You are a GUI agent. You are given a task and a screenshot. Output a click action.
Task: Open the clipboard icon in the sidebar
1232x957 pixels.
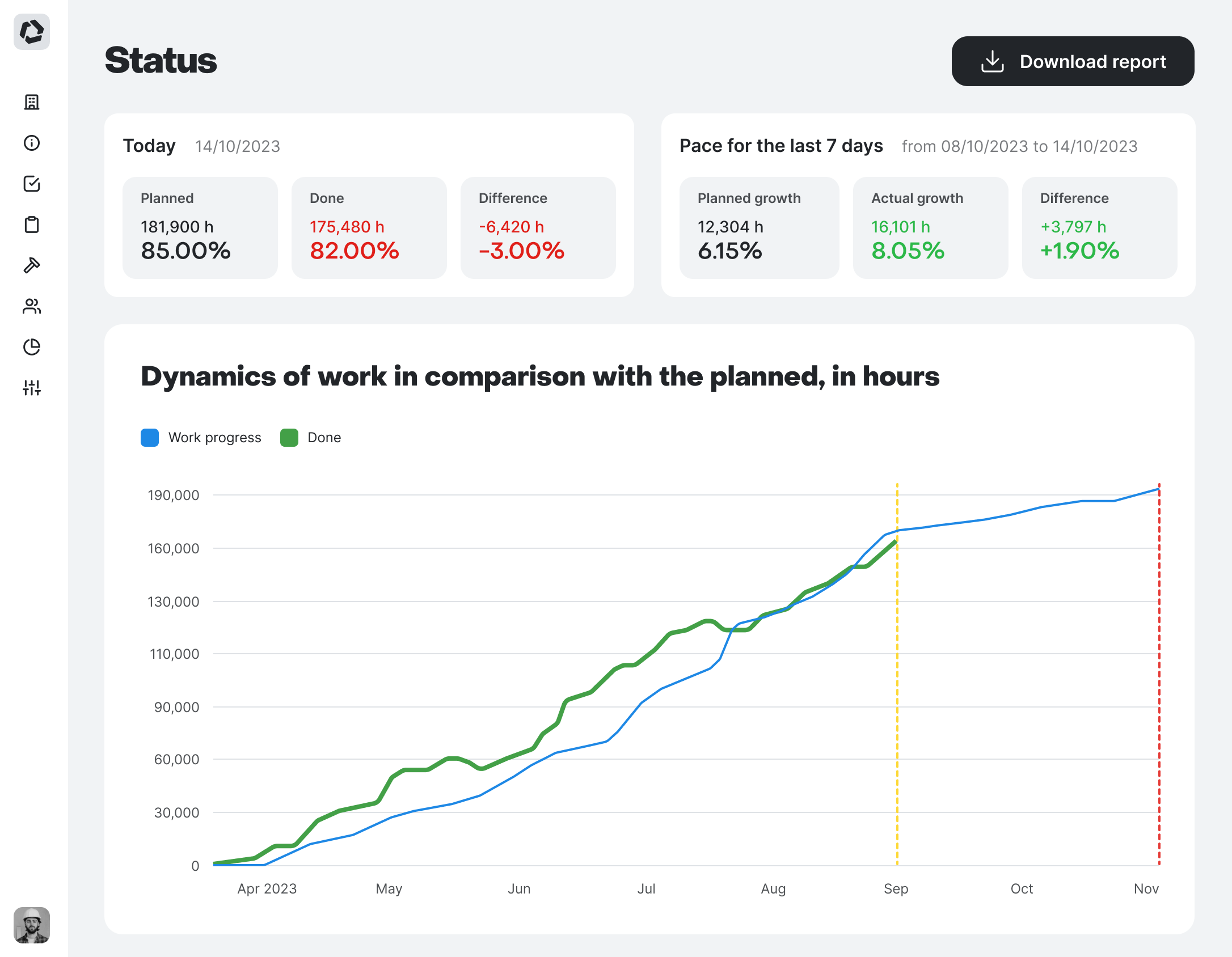click(32, 225)
